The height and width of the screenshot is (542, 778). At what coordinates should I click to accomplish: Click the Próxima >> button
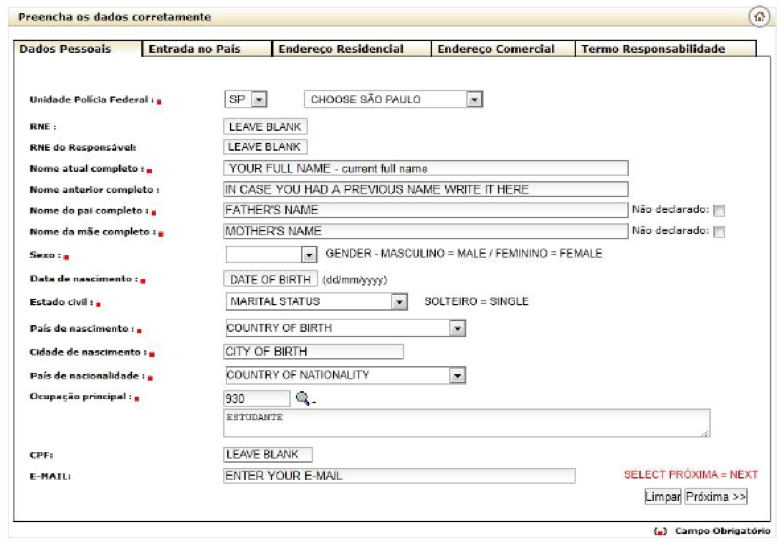[716, 497]
